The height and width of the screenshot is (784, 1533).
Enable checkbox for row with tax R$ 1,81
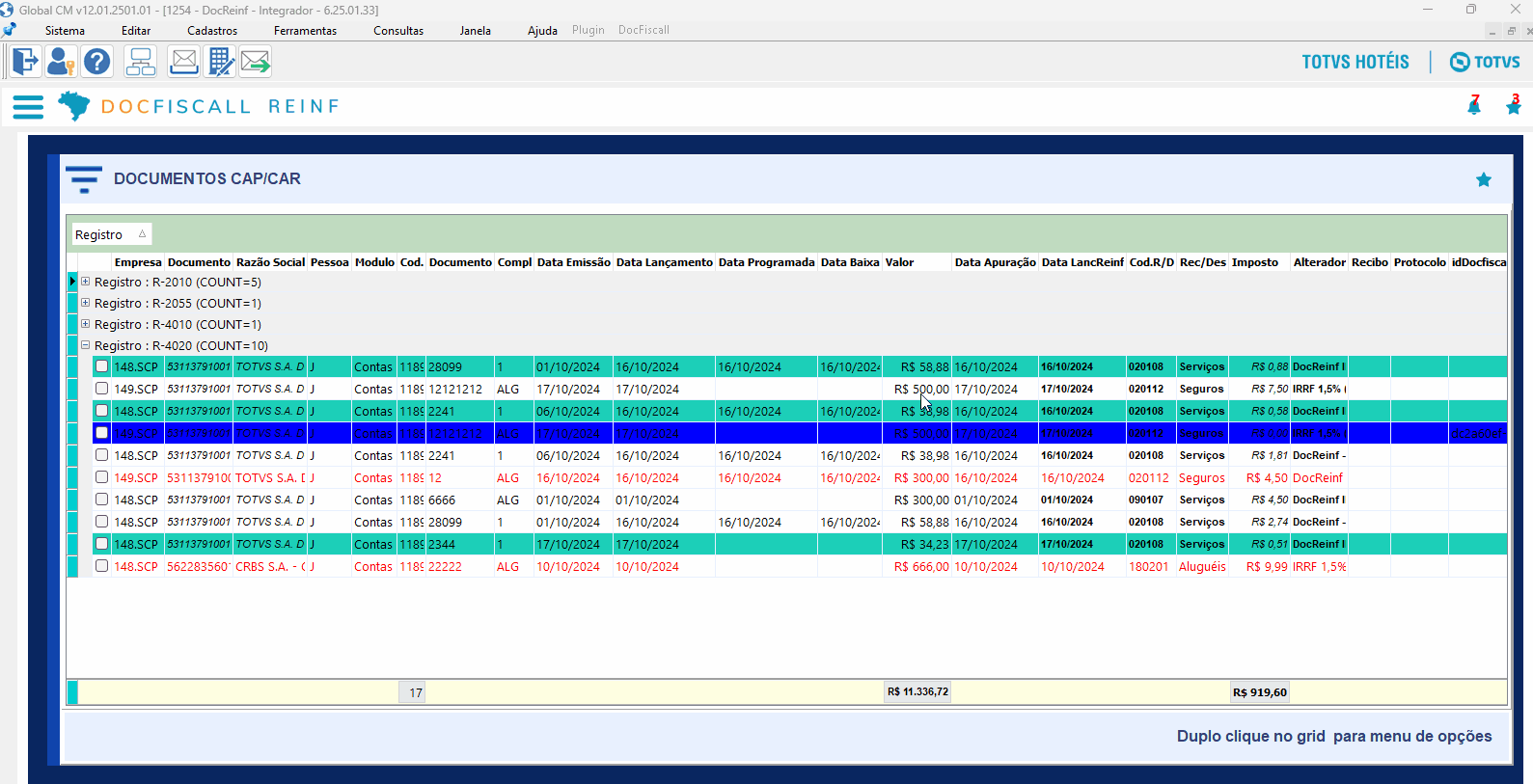(101, 455)
